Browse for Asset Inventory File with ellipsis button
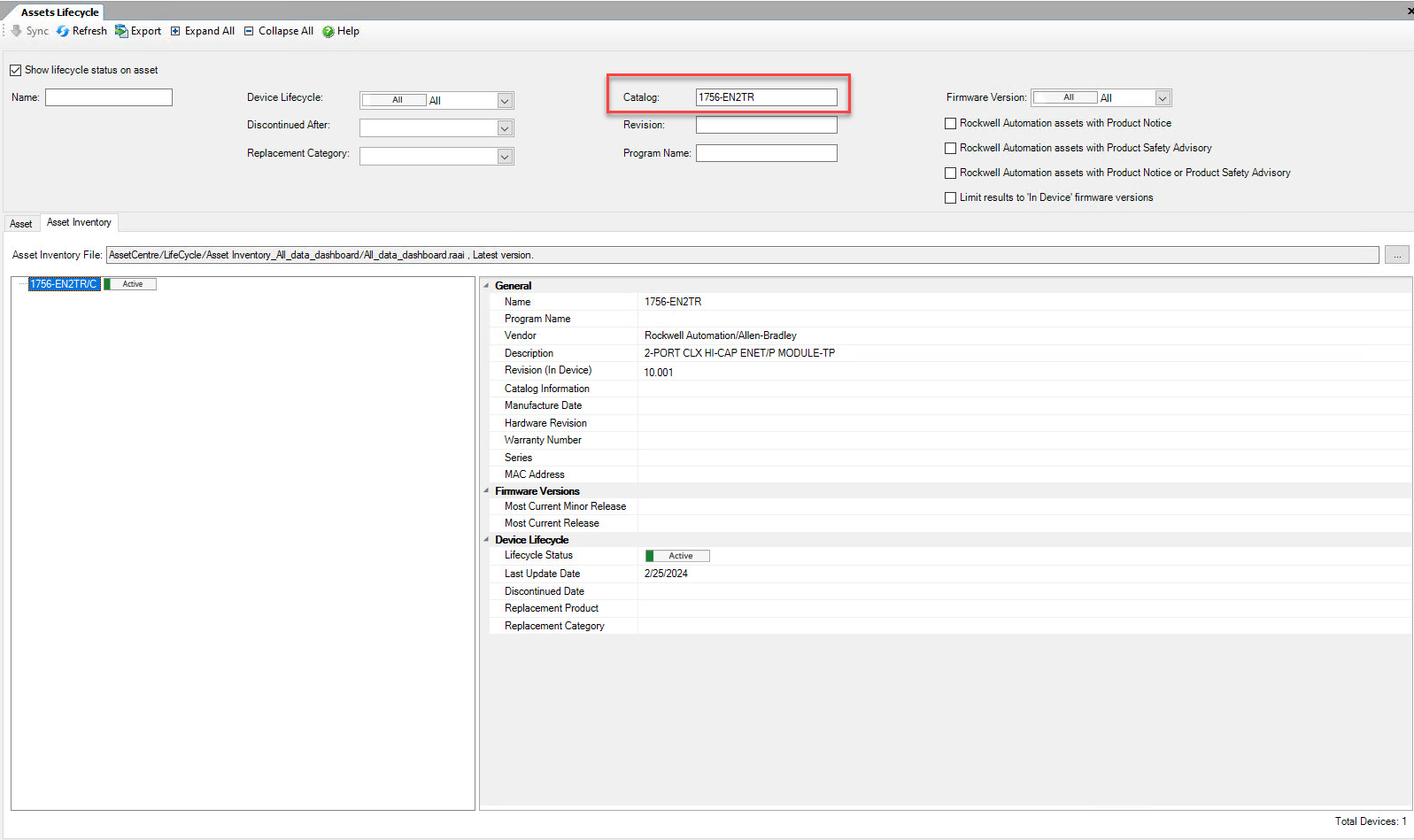 point(1397,255)
